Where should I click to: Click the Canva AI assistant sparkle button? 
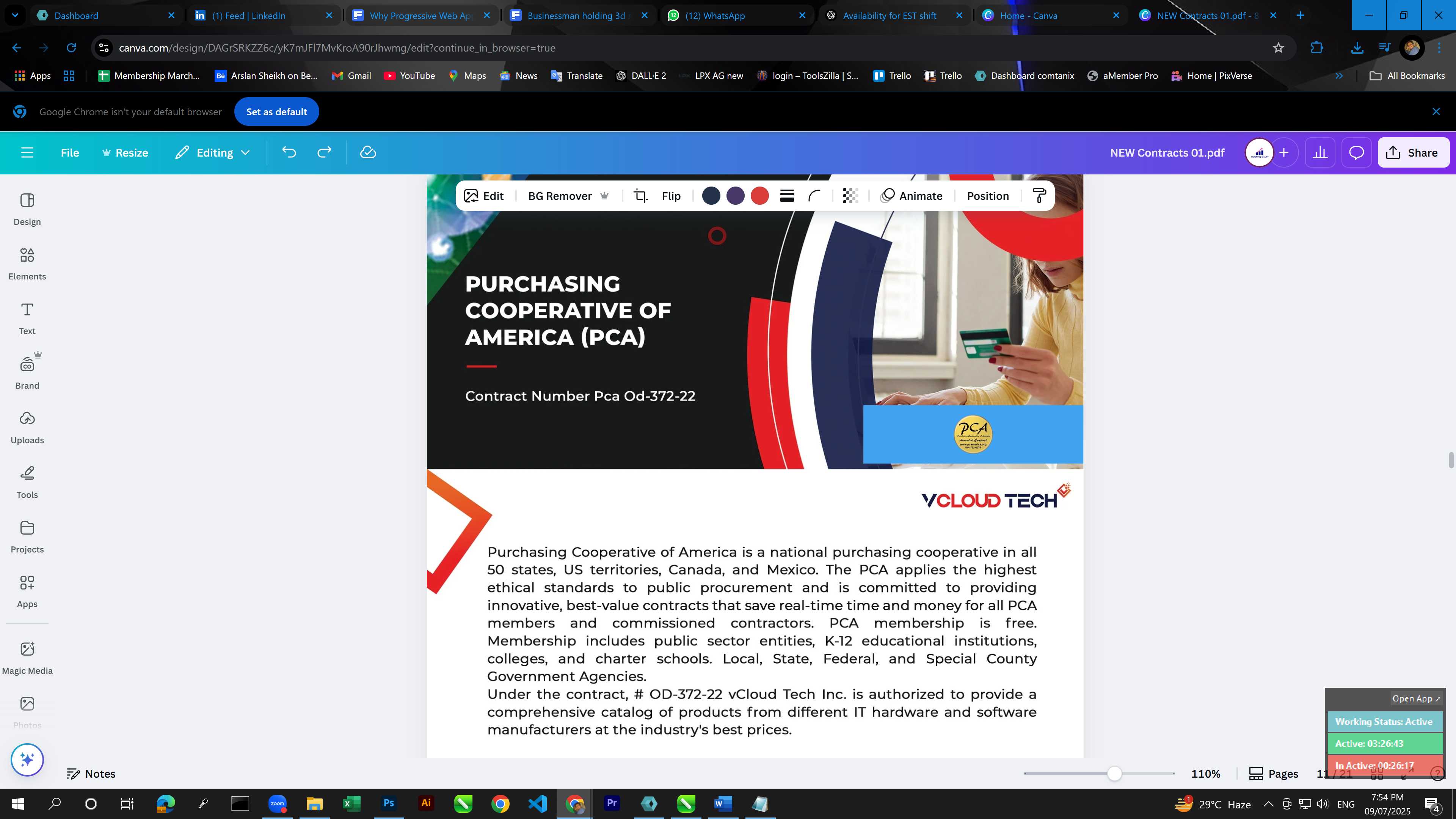(27, 759)
